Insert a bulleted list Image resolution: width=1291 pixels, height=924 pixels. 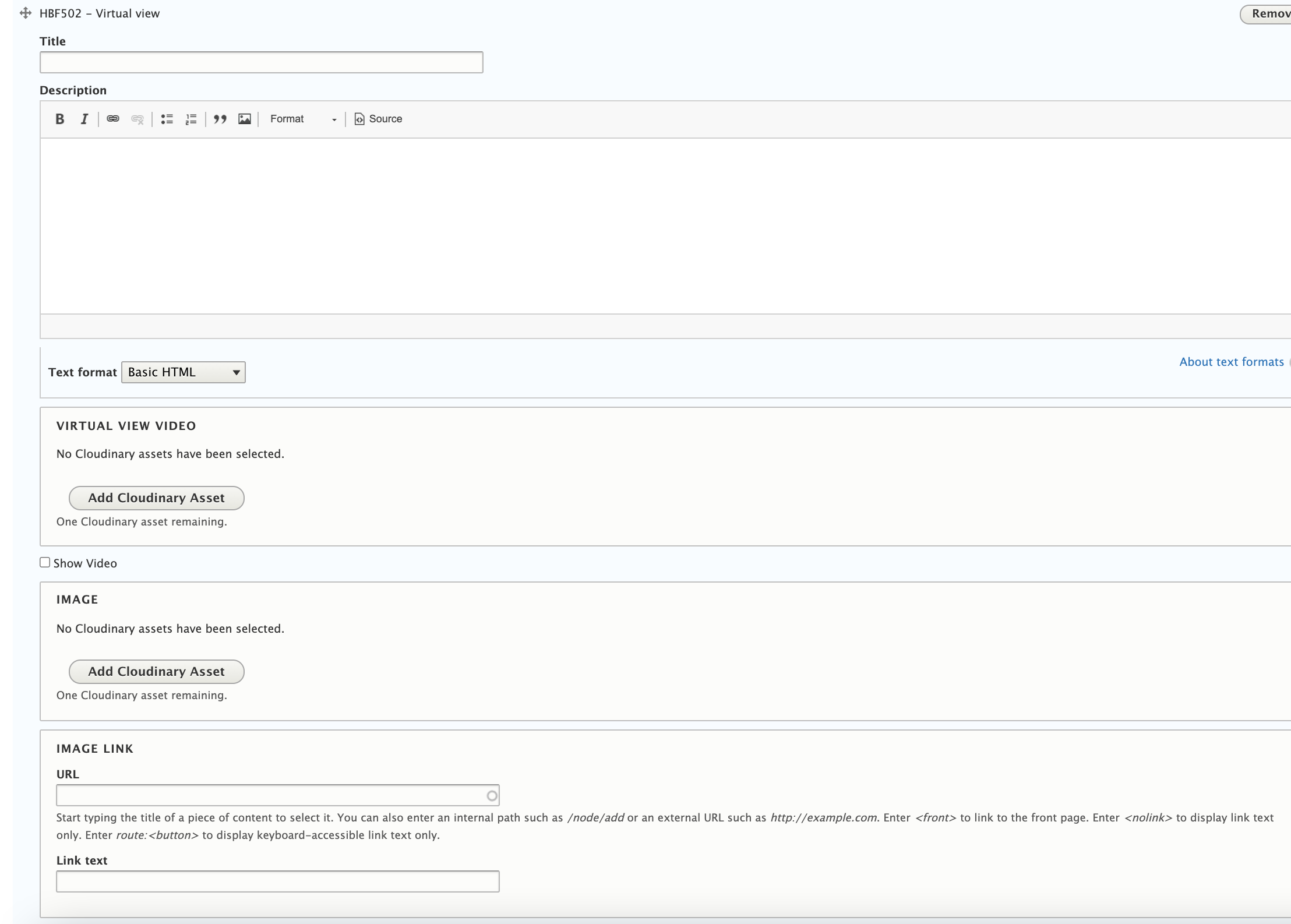pyautogui.click(x=167, y=119)
